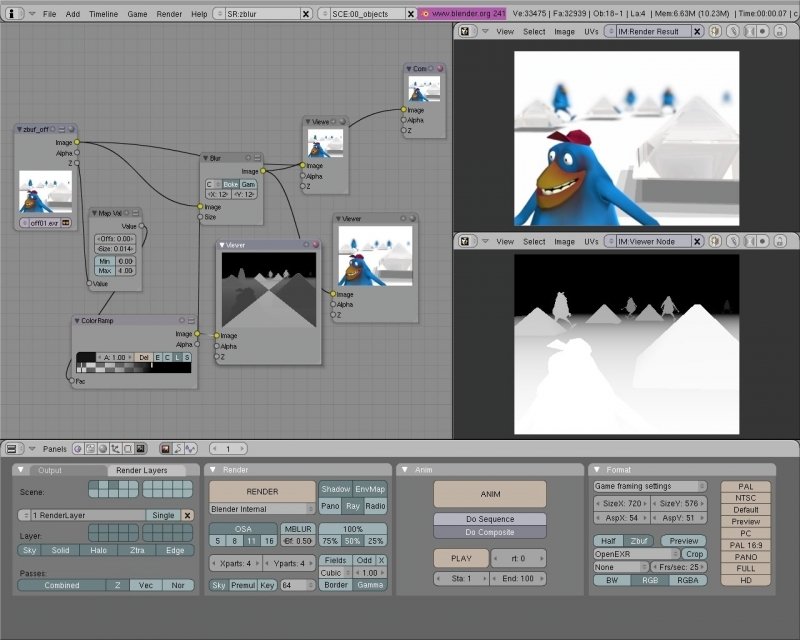800x640 pixels.
Task: Click the ANIM button
Action: pos(490,494)
